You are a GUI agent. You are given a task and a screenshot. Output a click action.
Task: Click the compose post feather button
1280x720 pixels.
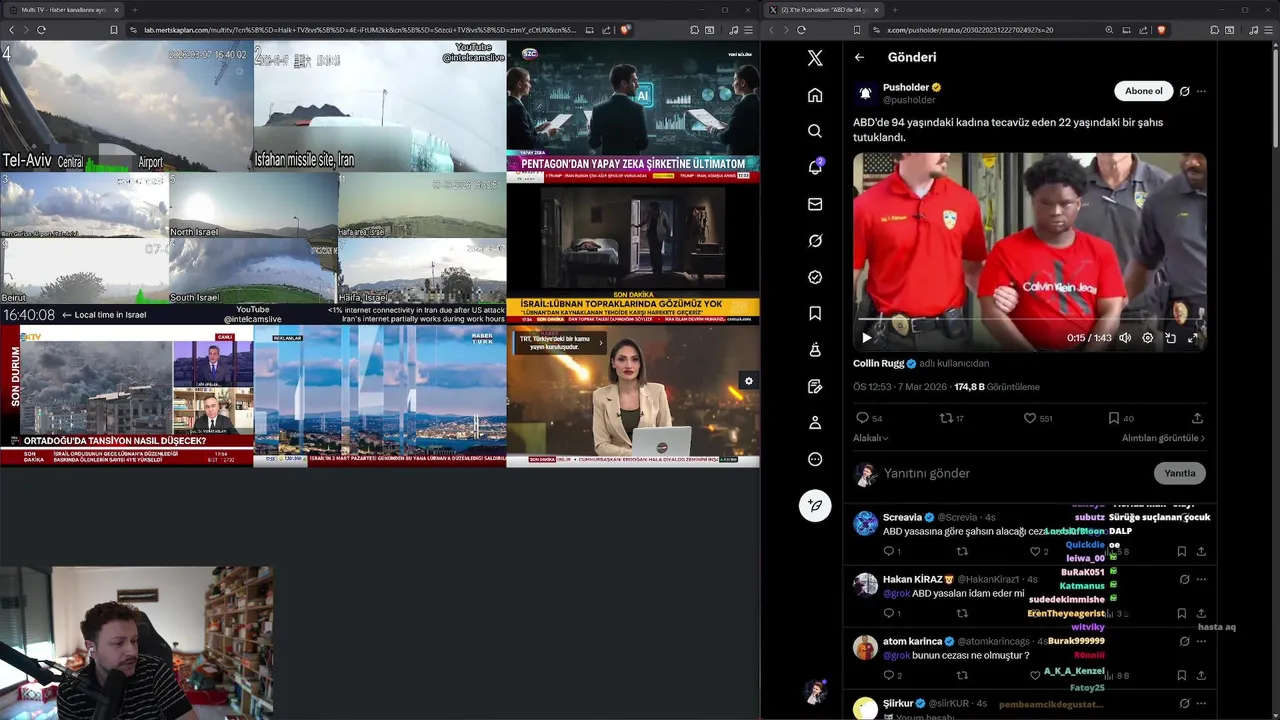[815, 505]
